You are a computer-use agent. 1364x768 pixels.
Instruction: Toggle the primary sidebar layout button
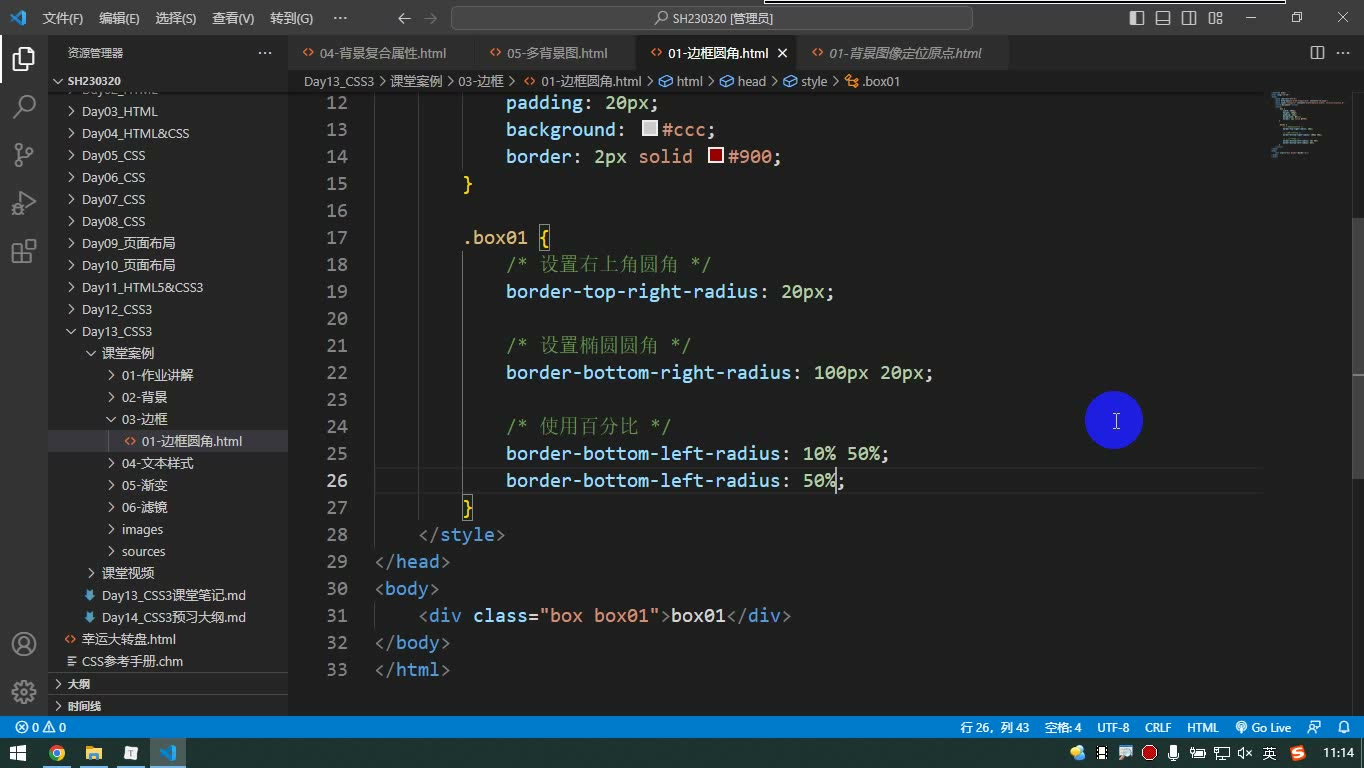coord(1137,18)
